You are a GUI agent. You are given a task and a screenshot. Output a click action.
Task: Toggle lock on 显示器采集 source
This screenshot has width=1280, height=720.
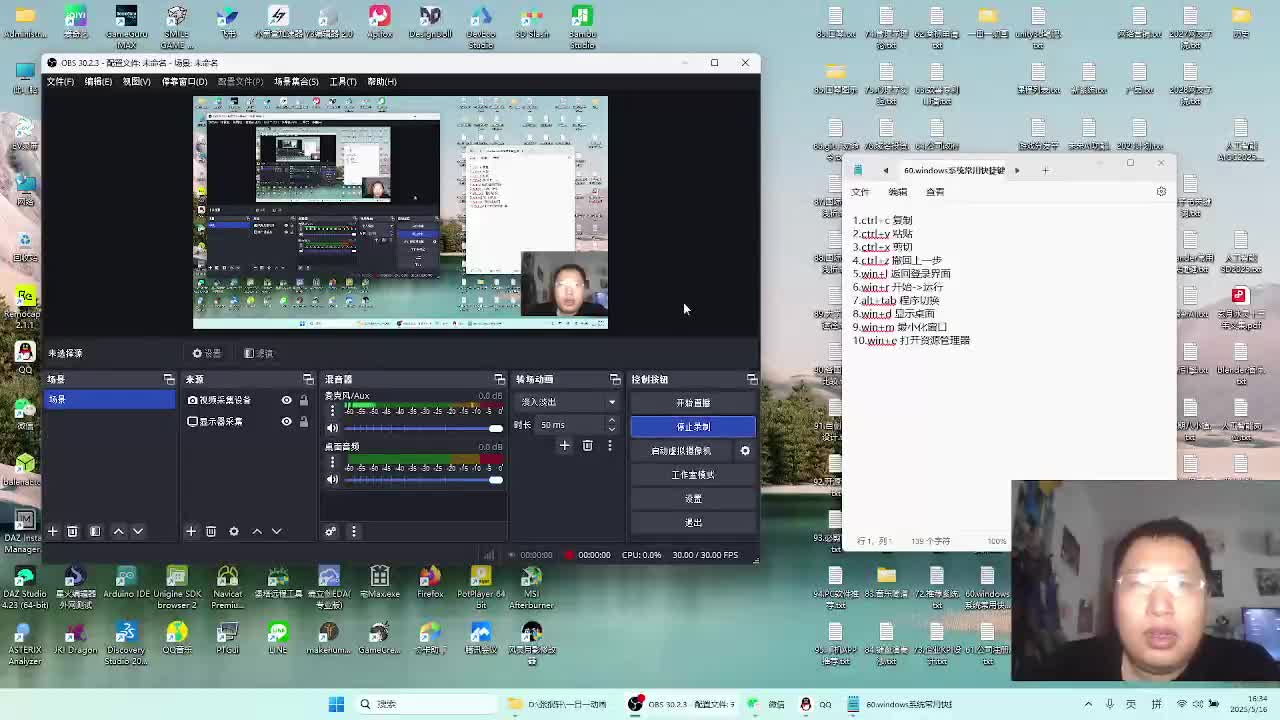click(x=304, y=421)
